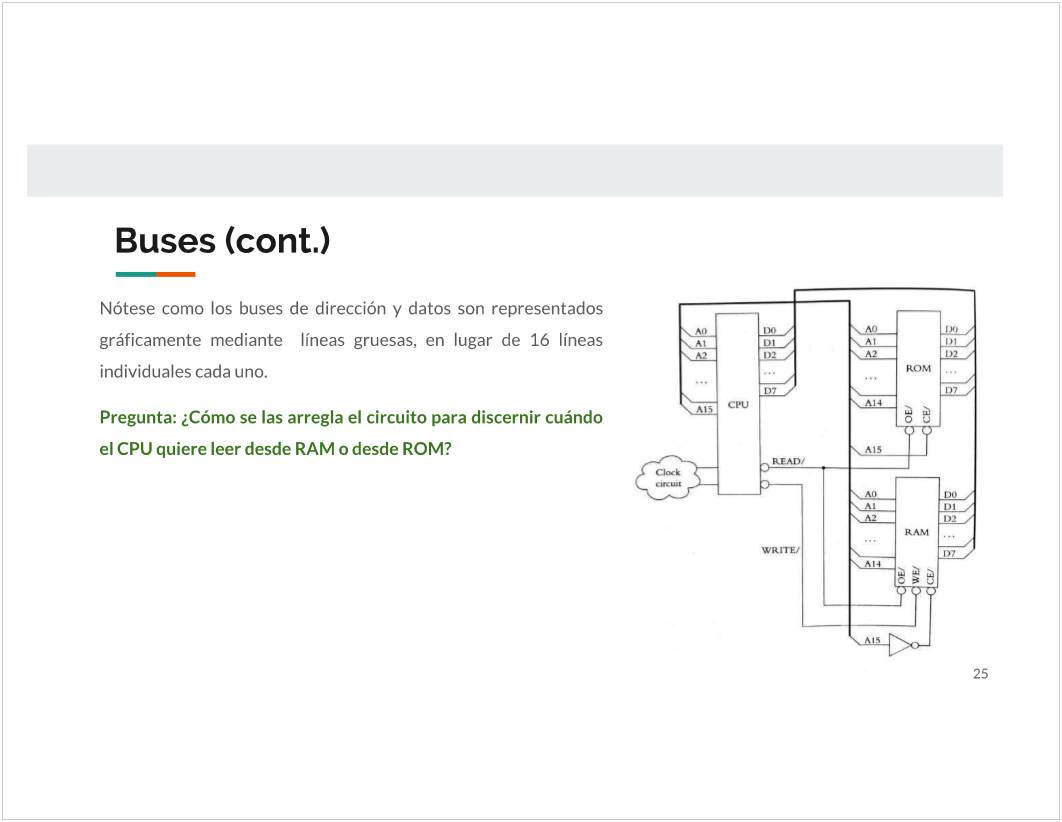This screenshot has width=1062, height=822.
Task: Click the slide page number 25
Action: pyautogui.click(x=980, y=674)
